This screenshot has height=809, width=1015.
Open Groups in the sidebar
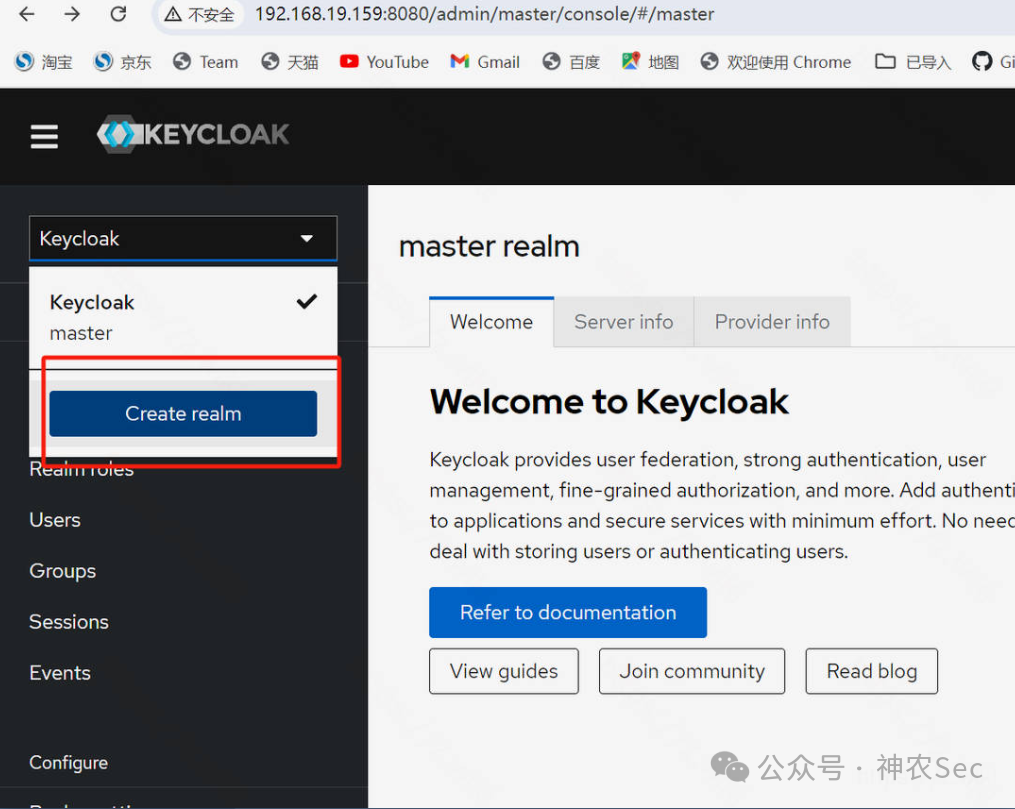point(63,571)
